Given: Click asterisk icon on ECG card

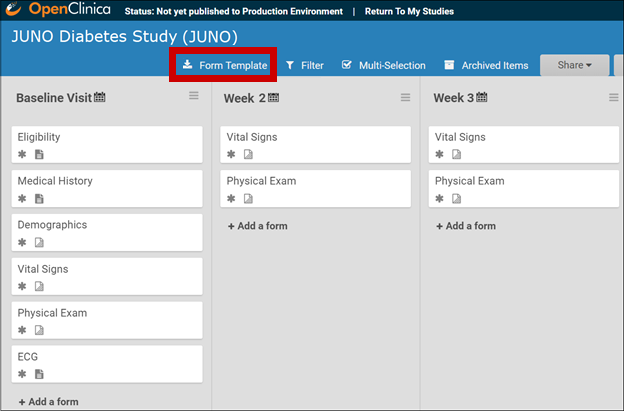Looking at the screenshot, I should [22, 374].
